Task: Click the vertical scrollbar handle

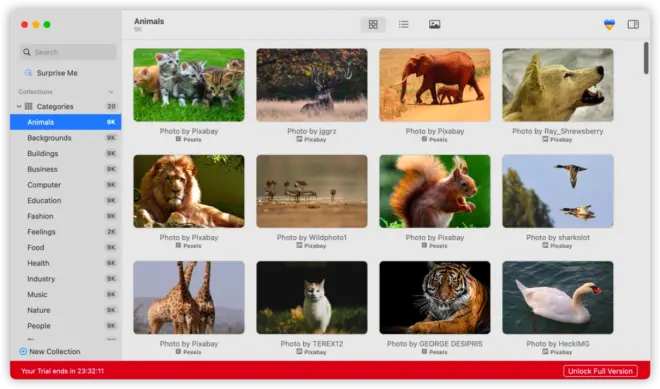Action: coord(646,58)
